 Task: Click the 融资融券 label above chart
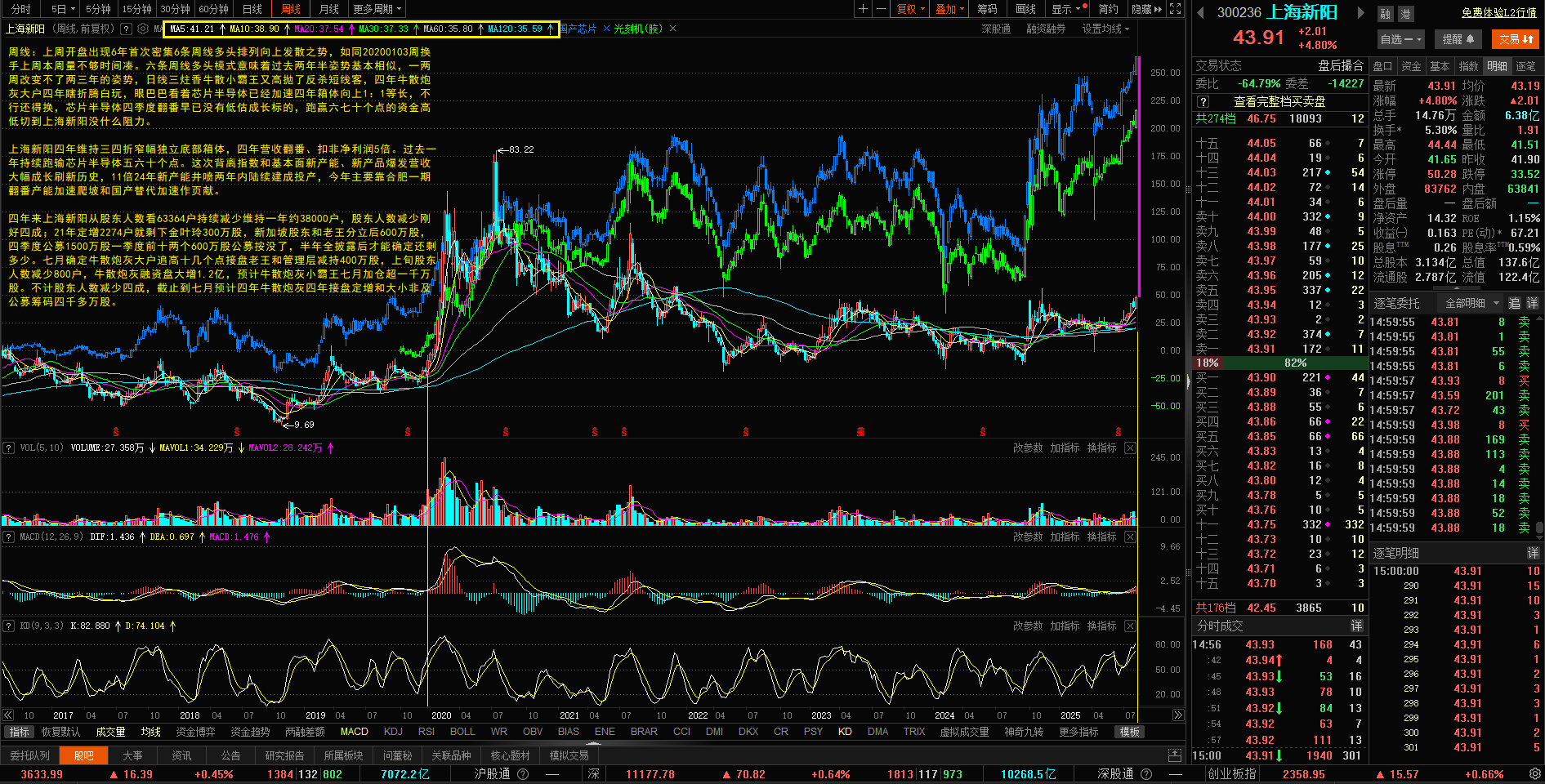coord(1046,29)
